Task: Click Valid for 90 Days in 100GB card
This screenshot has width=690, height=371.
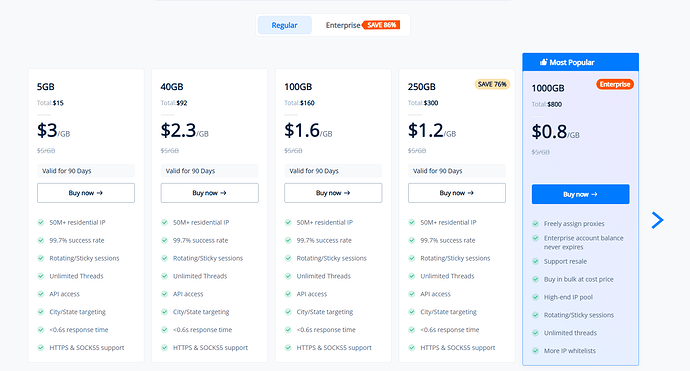Action: click(333, 171)
